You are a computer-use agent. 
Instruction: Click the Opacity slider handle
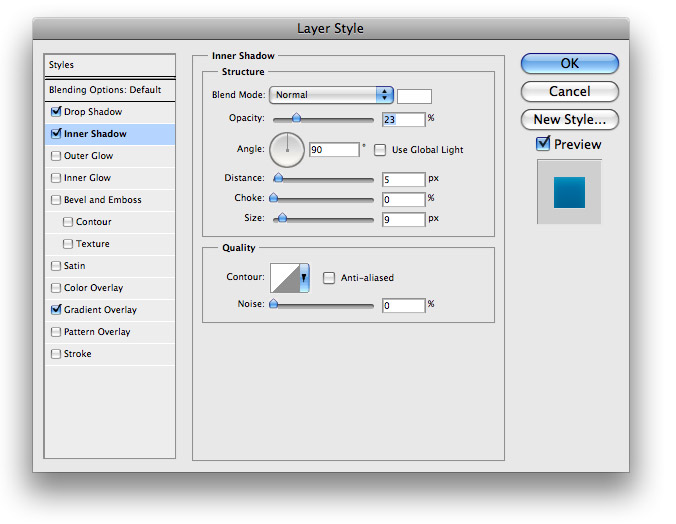pos(297,118)
